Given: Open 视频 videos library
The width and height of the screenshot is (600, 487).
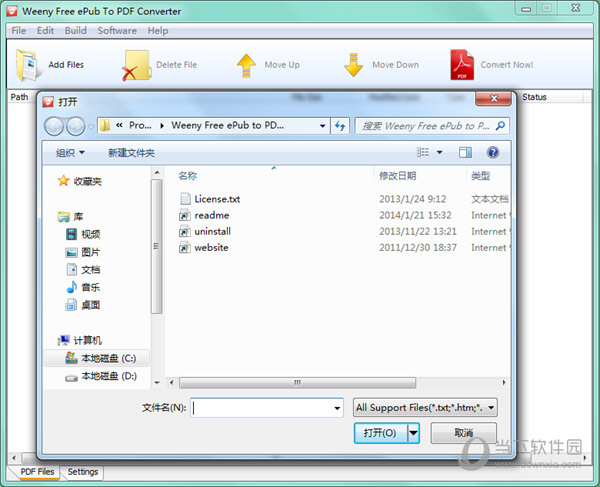Looking at the screenshot, I should coord(83,234).
